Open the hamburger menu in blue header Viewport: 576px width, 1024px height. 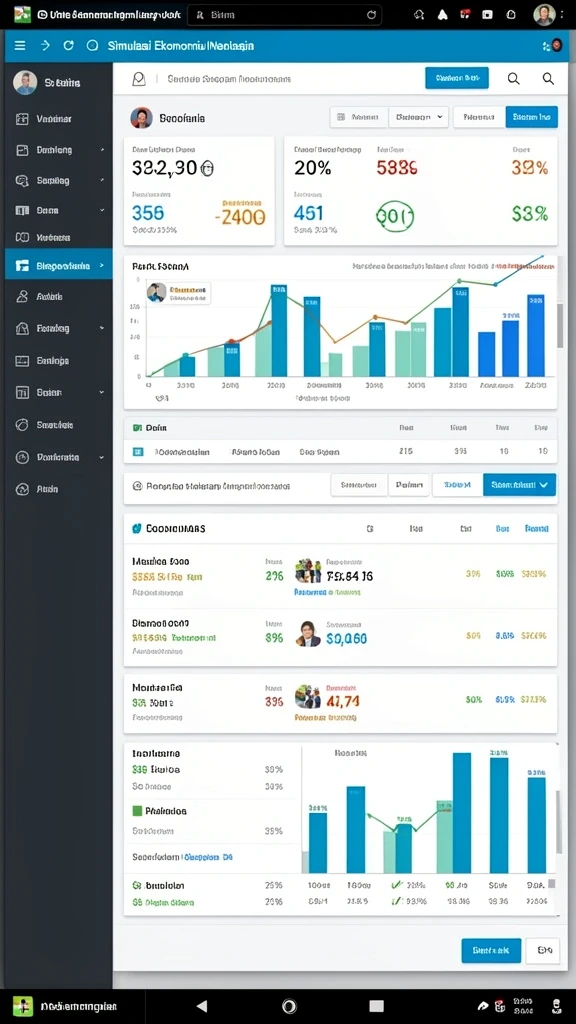20,46
